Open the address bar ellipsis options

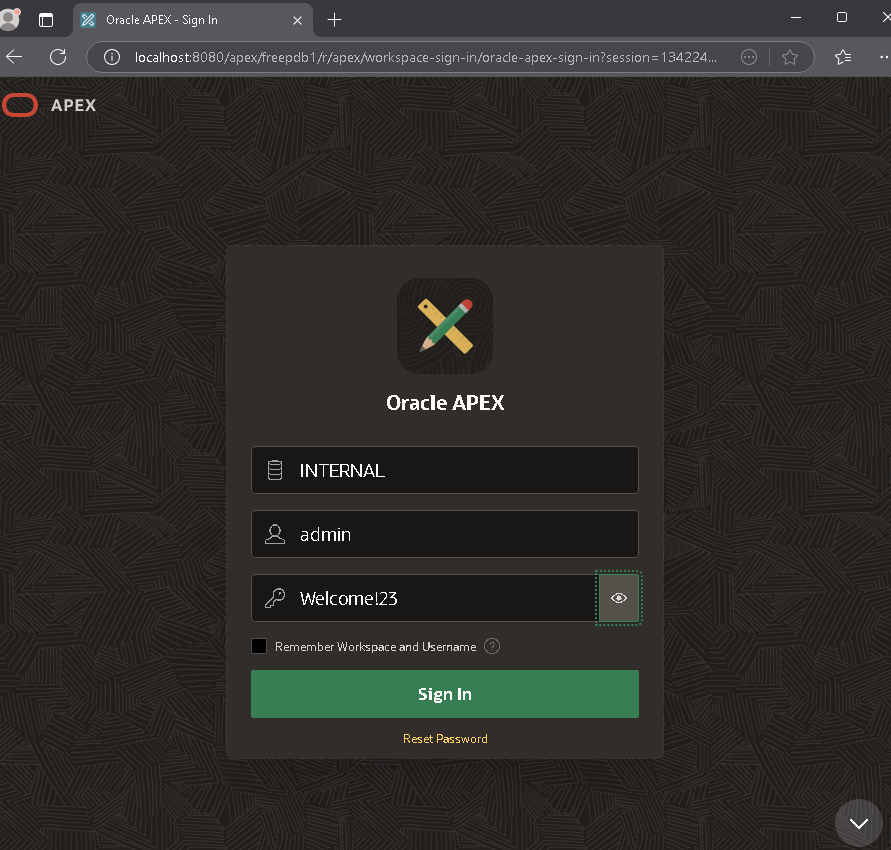(749, 57)
